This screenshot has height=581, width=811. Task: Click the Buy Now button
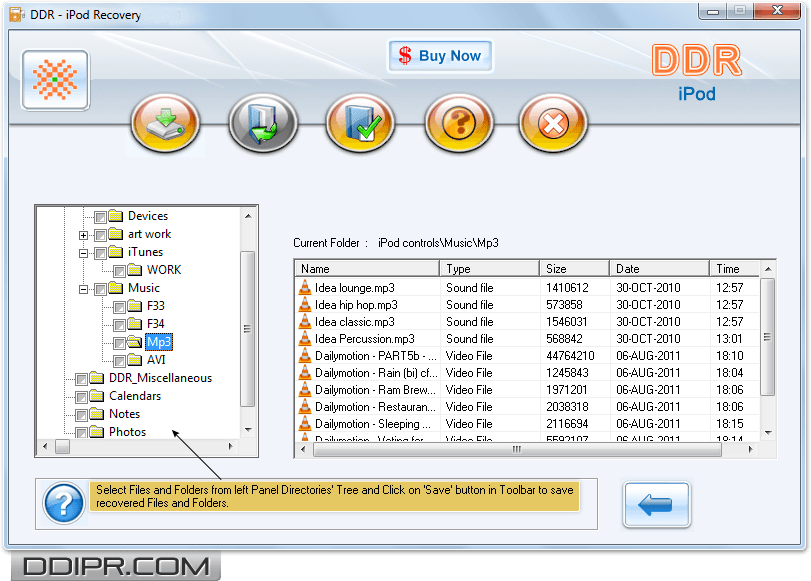440,56
